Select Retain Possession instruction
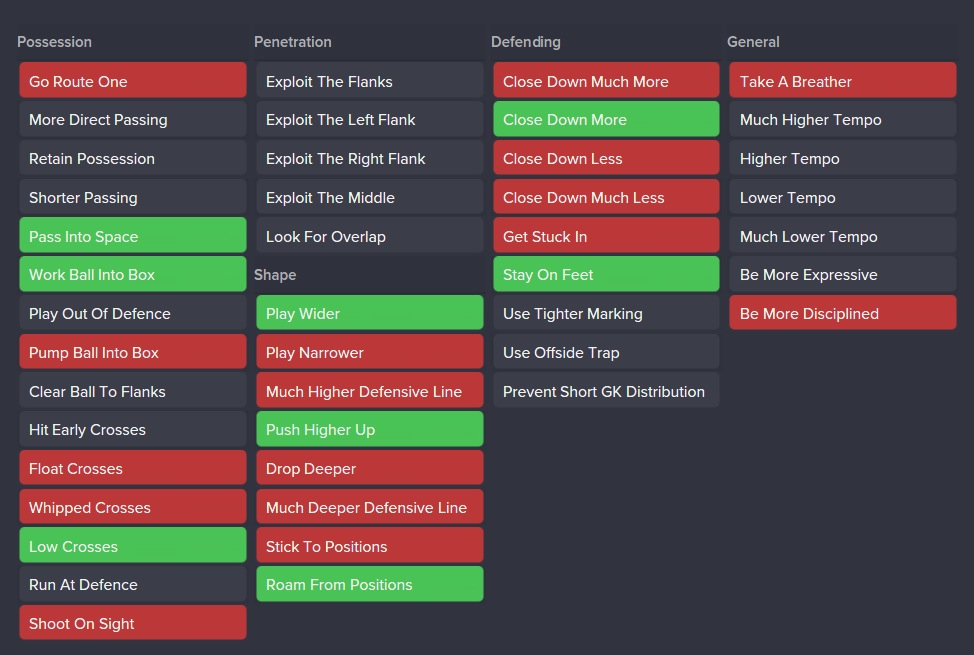This screenshot has height=655, width=974. [x=132, y=159]
